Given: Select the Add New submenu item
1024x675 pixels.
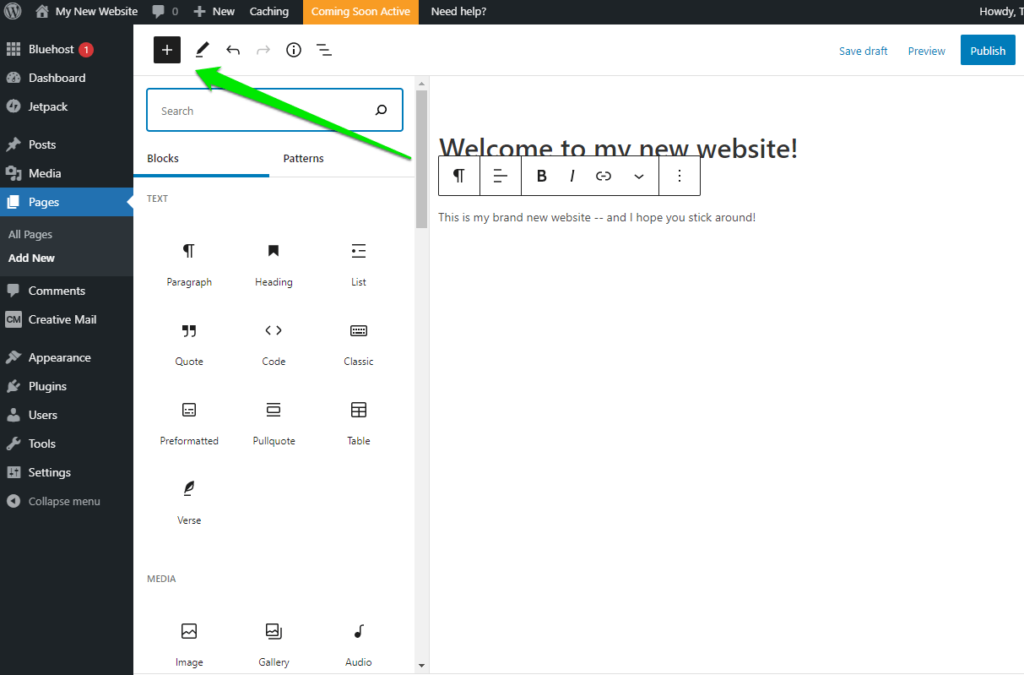Looking at the screenshot, I should click(x=31, y=258).
